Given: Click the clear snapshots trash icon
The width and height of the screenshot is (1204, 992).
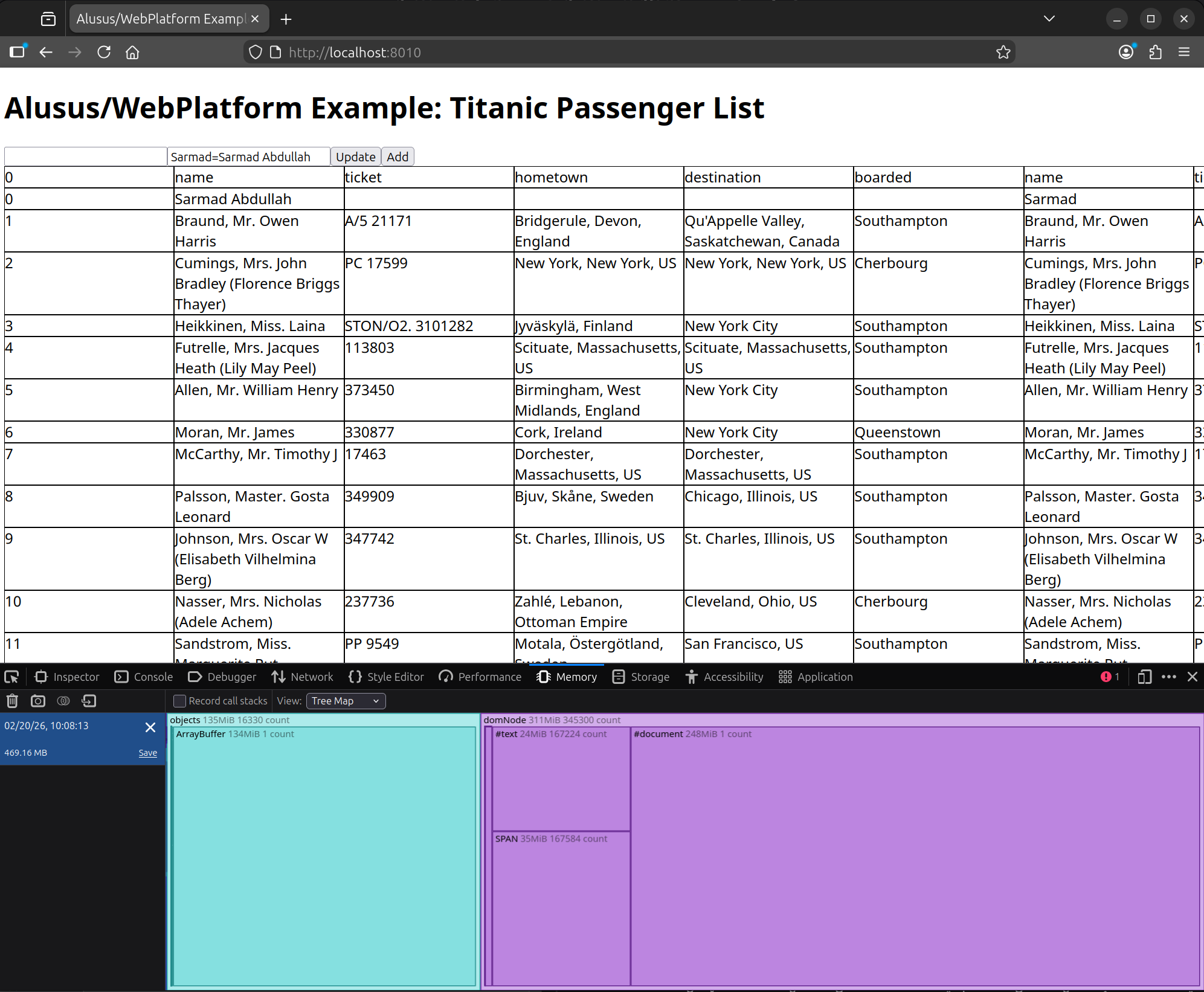Looking at the screenshot, I should (x=12, y=701).
